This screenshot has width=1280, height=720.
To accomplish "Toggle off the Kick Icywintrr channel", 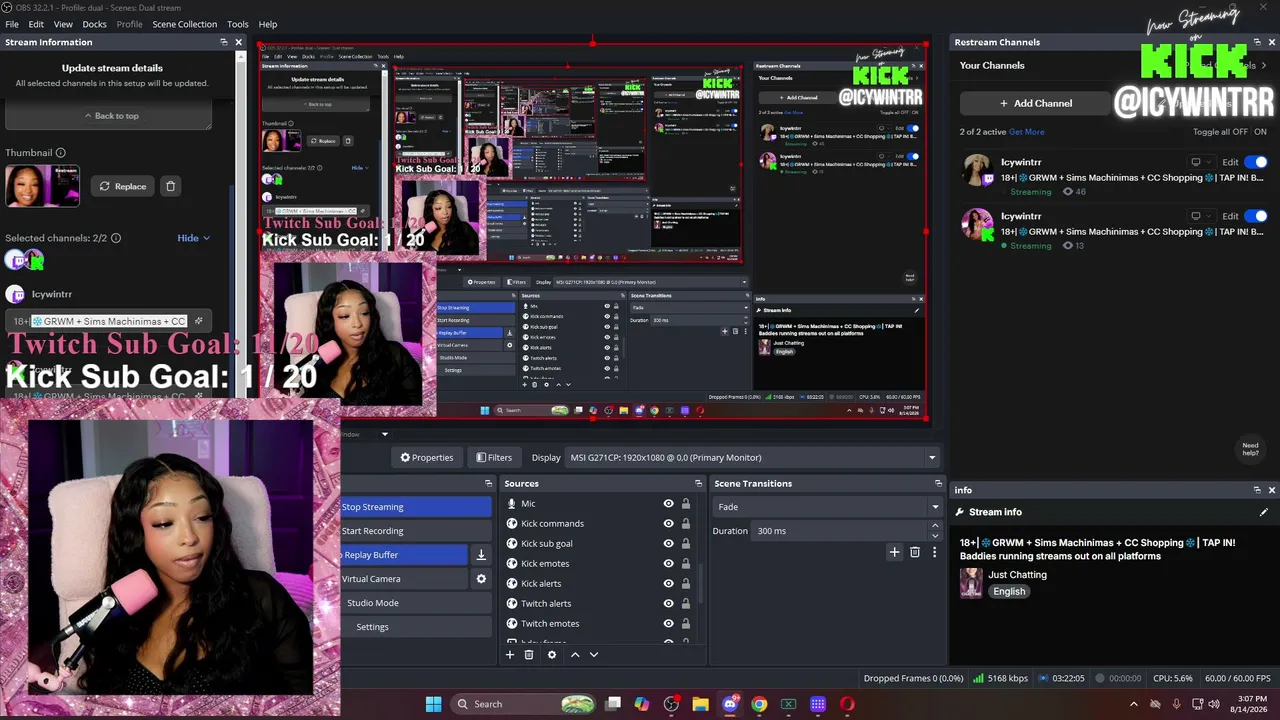I will (1256, 216).
